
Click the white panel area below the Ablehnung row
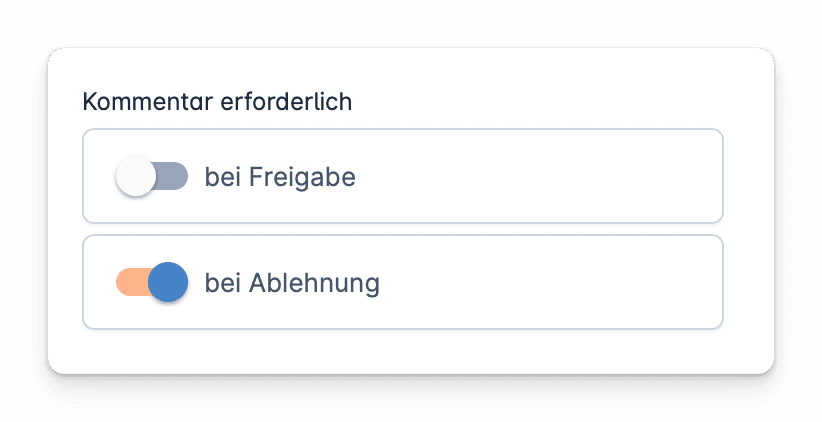click(x=402, y=351)
